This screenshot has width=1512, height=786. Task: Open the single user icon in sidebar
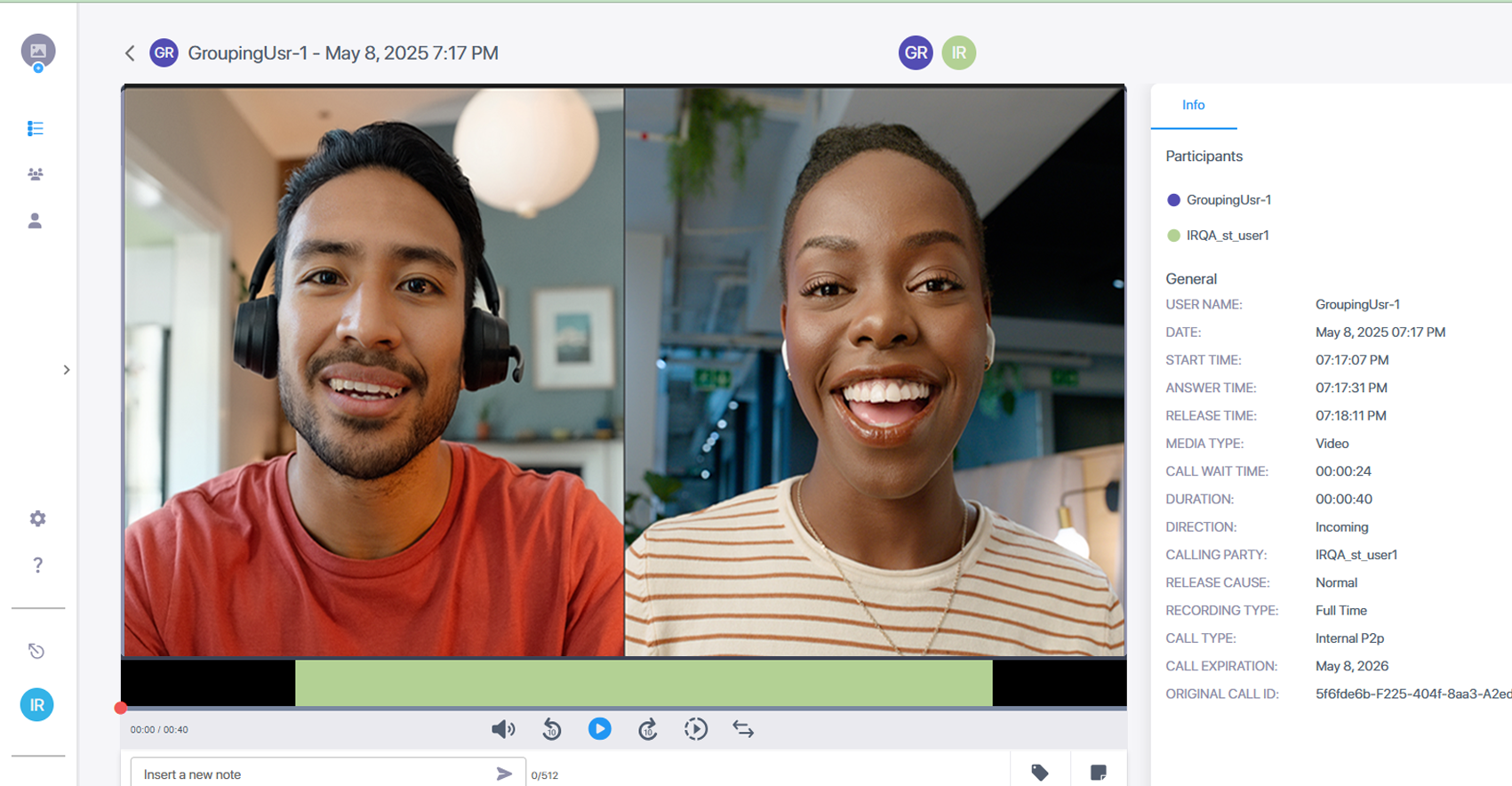pos(36,221)
